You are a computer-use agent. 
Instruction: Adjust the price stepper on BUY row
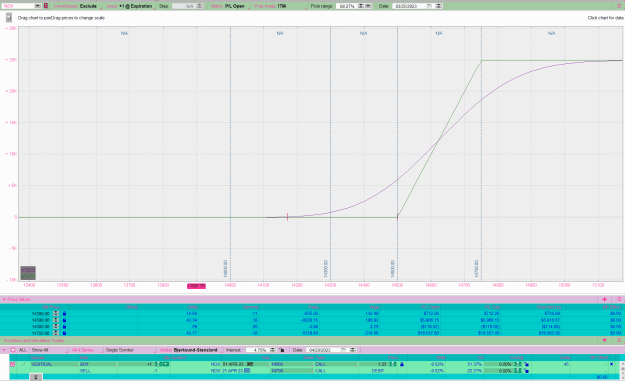[393, 364]
